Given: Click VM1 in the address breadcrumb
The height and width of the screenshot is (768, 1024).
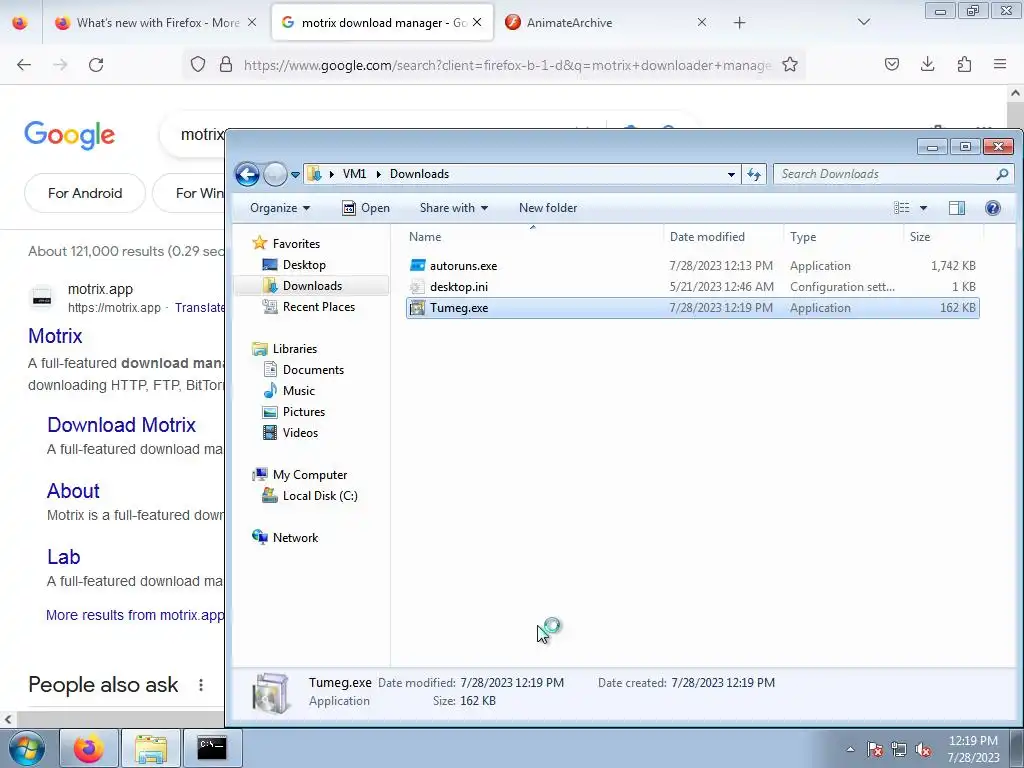Looking at the screenshot, I should [x=354, y=174].
